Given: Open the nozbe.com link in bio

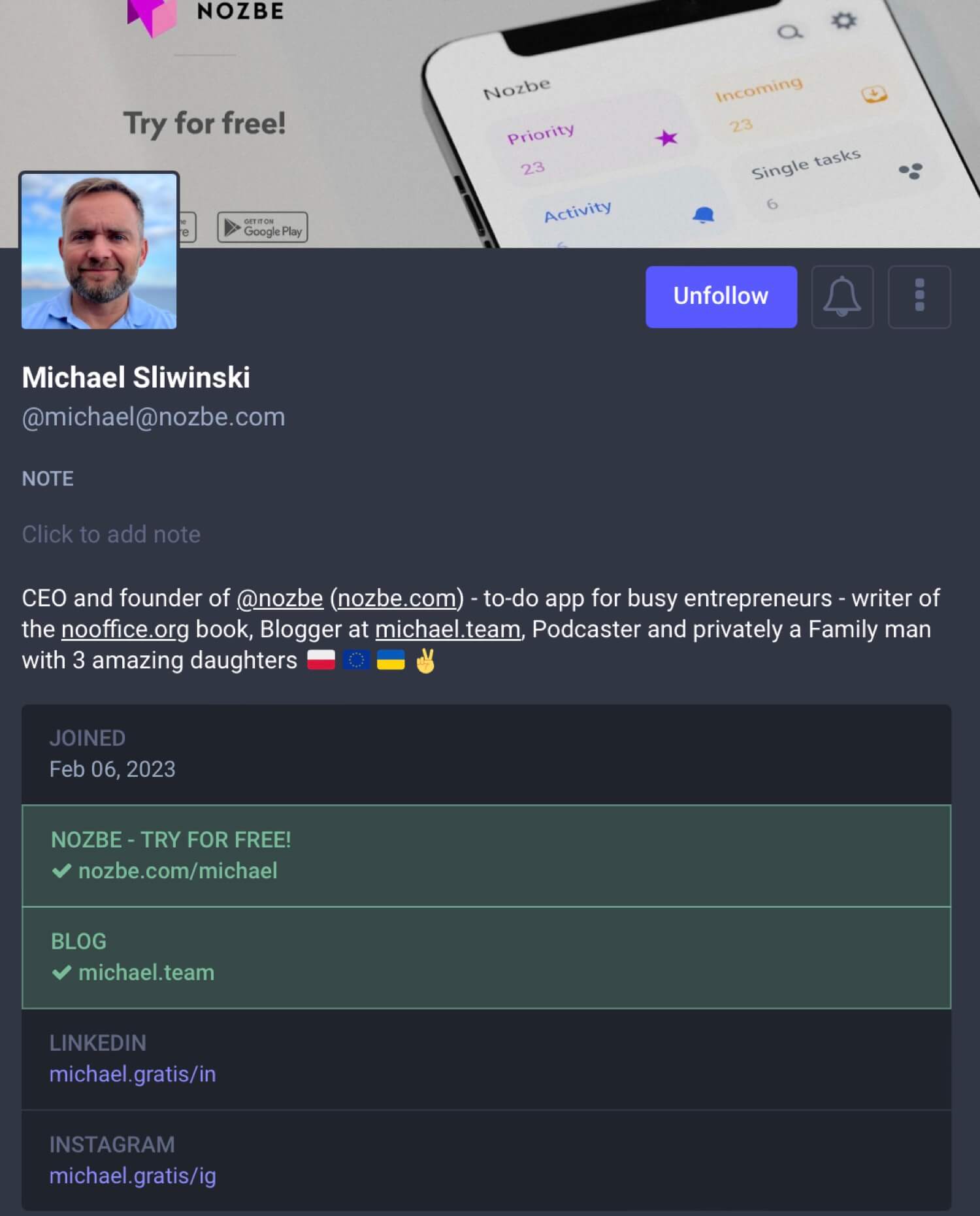Looking at the screenshot, I should click(x=397, y=599).
